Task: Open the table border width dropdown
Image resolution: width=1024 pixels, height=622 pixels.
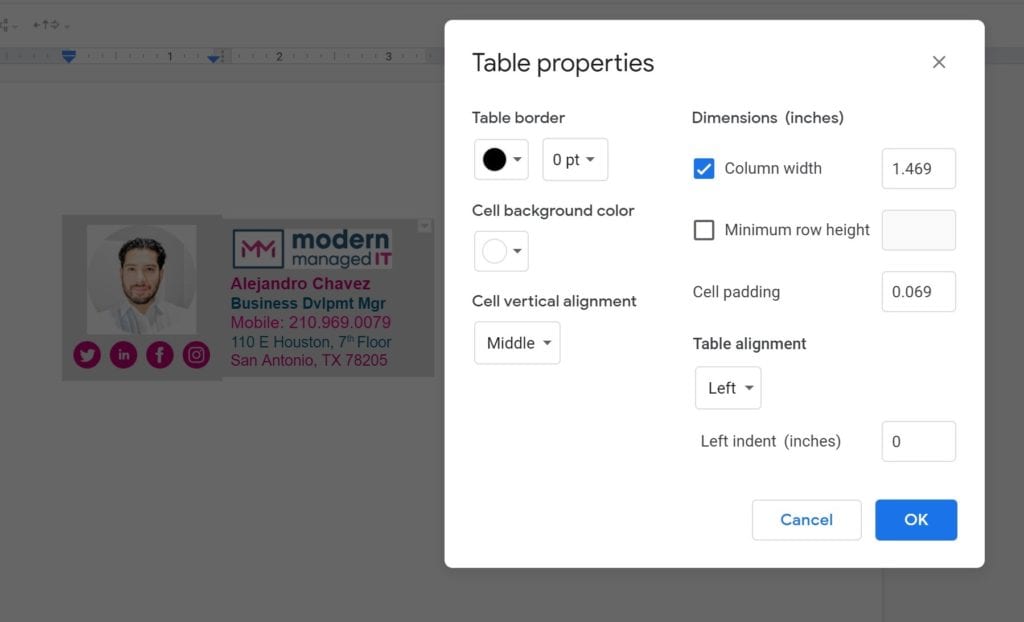Action: coord(575,159)
